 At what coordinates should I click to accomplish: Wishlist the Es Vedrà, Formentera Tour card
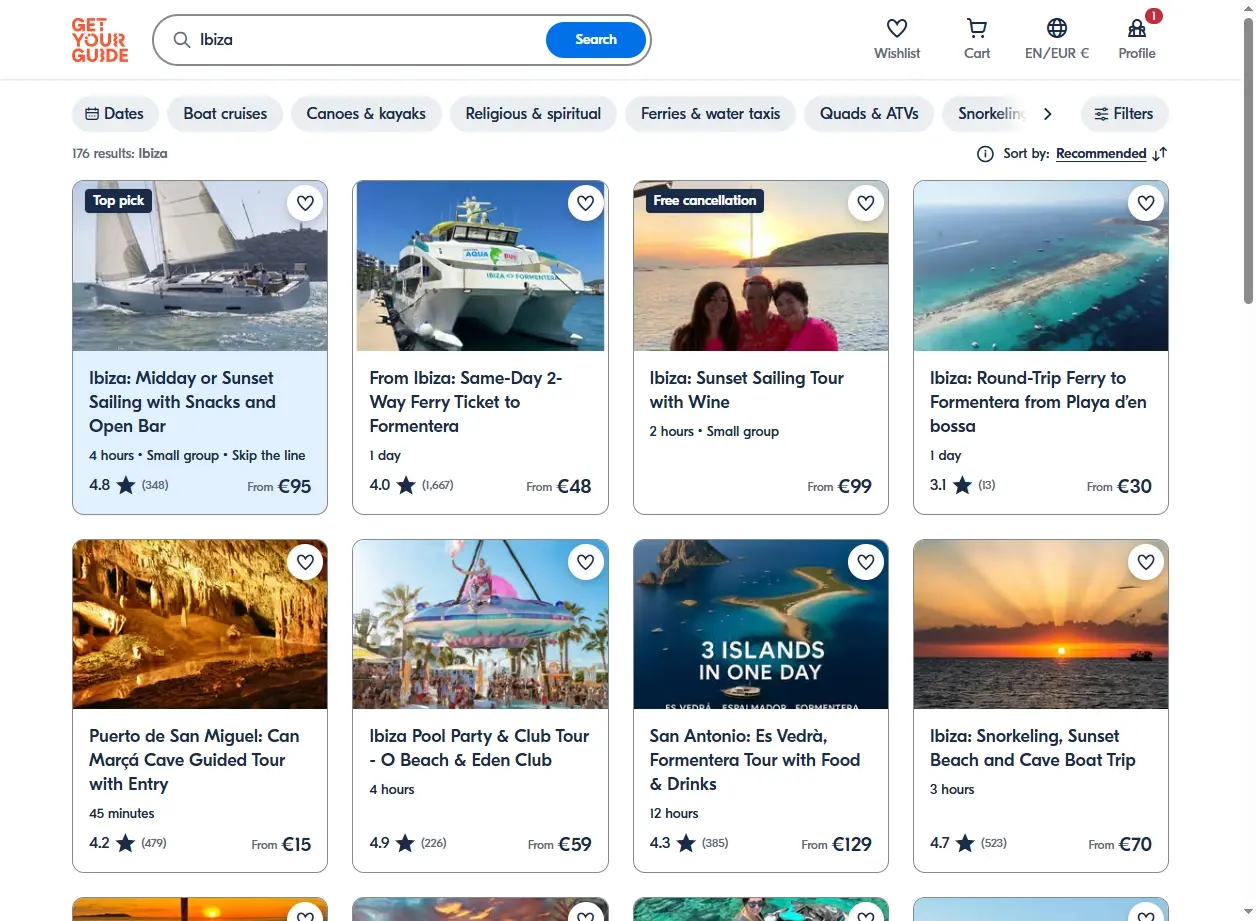point(866,563)
